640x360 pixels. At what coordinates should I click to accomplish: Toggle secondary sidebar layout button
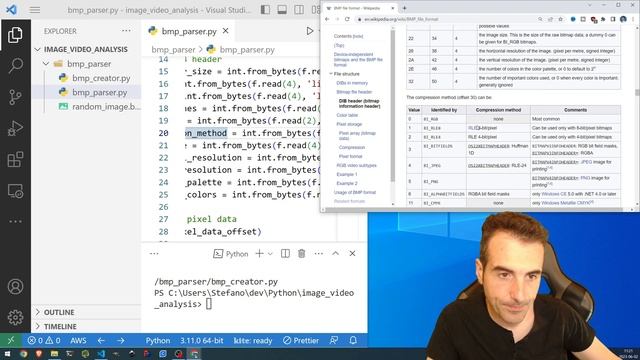click(299, 9)
